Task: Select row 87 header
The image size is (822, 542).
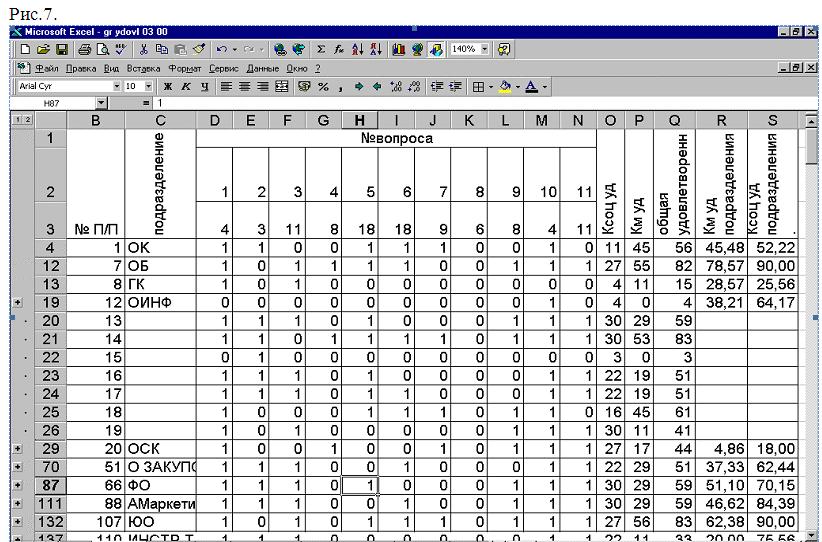Action: click(x=50, y=485)
